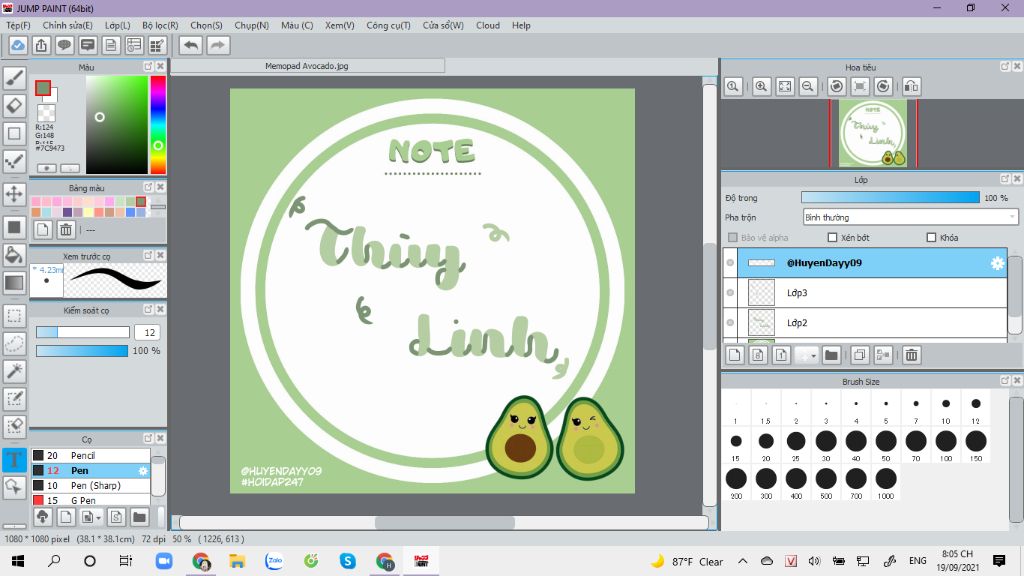Screen dimensions: 1024x576
Task: Open Zoom from the taskbar
Action: (x=164, y=561)
